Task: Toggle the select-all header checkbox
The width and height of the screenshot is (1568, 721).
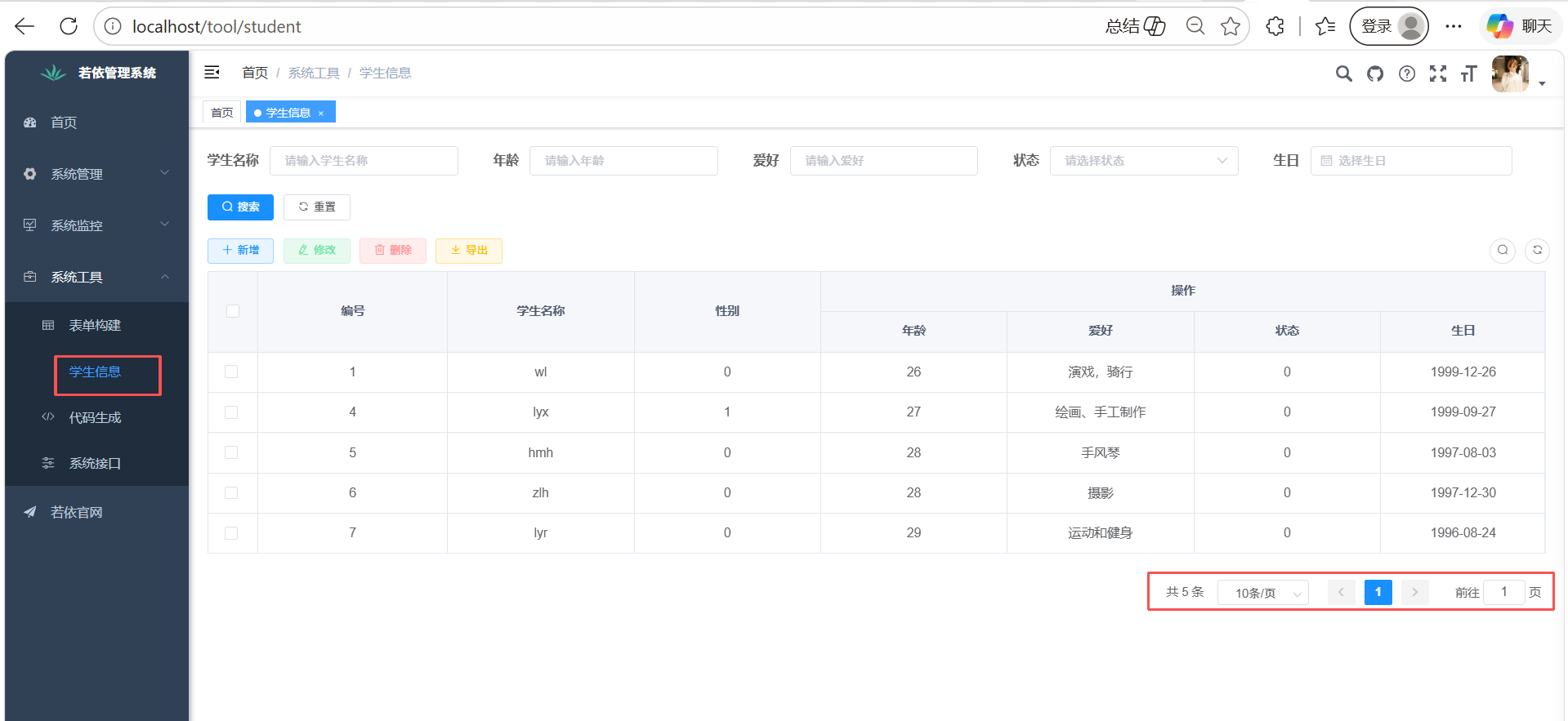Action: pyautogui.click(x=233, y=311)
